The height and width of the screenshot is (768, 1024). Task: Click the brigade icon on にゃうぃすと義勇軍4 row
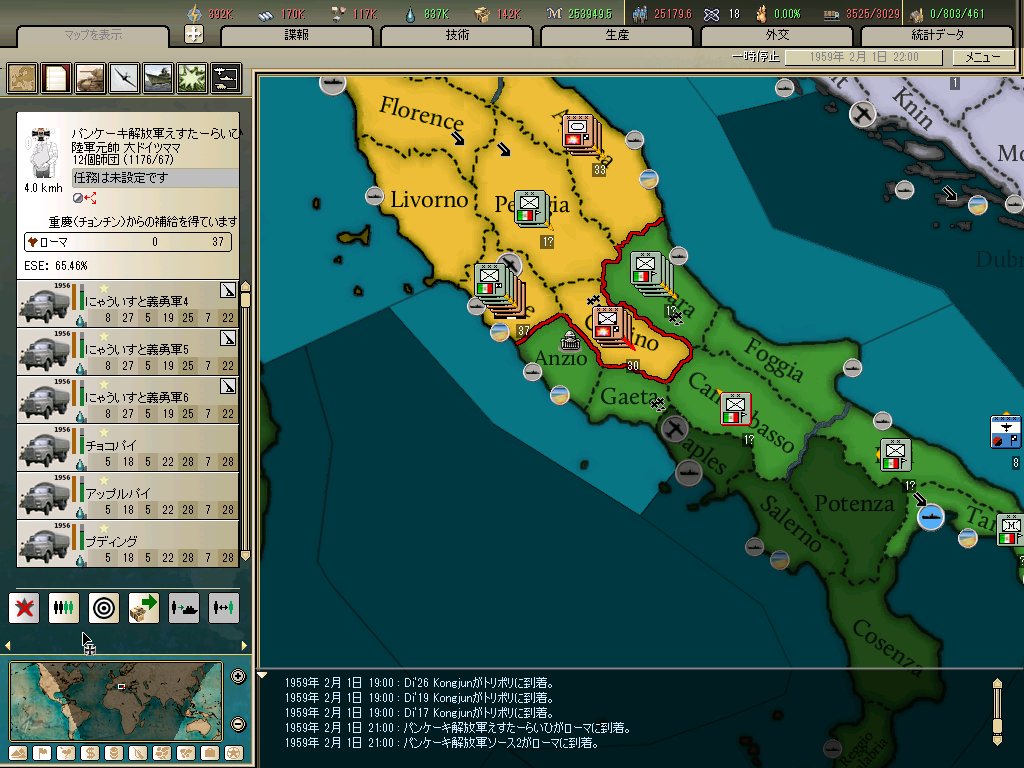[227, 290]
